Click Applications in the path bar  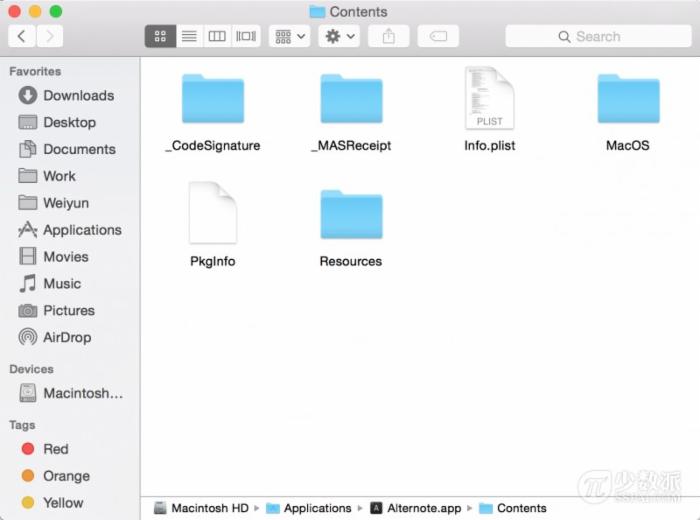pos(316,508)
